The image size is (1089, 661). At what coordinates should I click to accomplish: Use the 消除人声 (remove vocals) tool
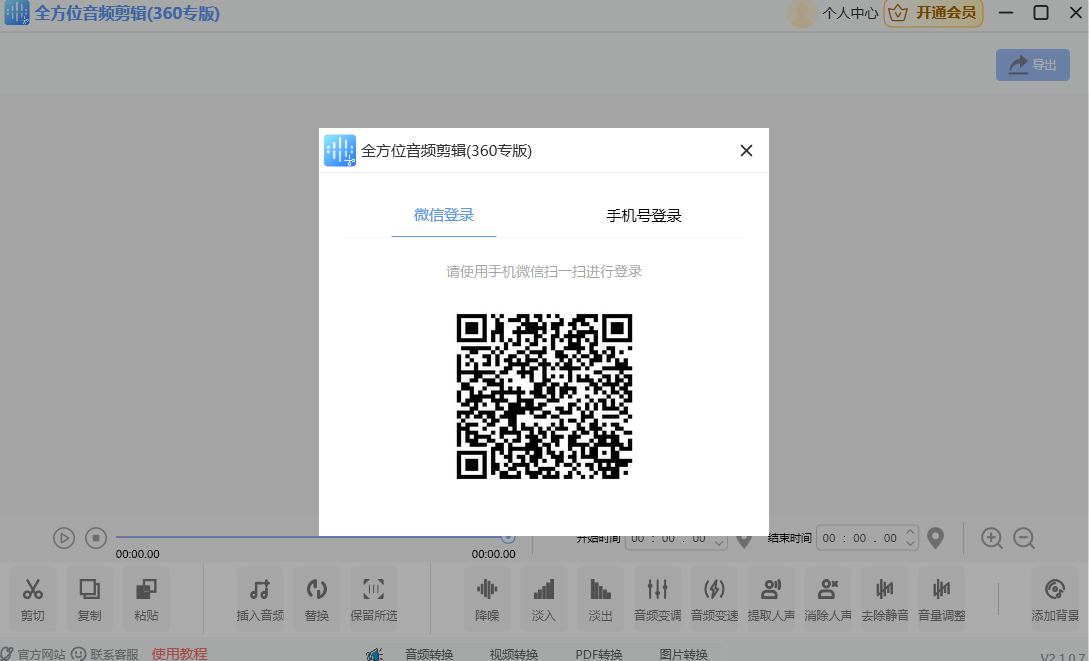828,598
